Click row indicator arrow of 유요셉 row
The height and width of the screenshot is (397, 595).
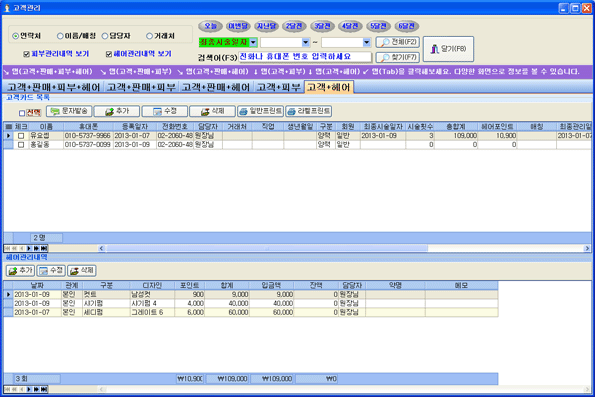point(8,135)
